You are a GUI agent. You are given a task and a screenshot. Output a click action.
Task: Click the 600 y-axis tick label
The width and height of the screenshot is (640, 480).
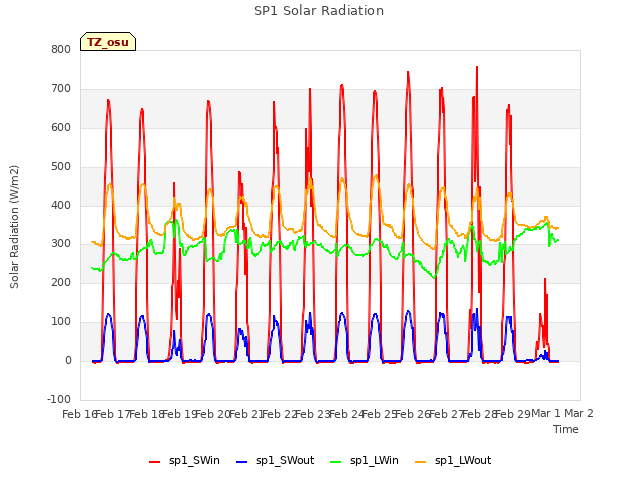point(61,127)
